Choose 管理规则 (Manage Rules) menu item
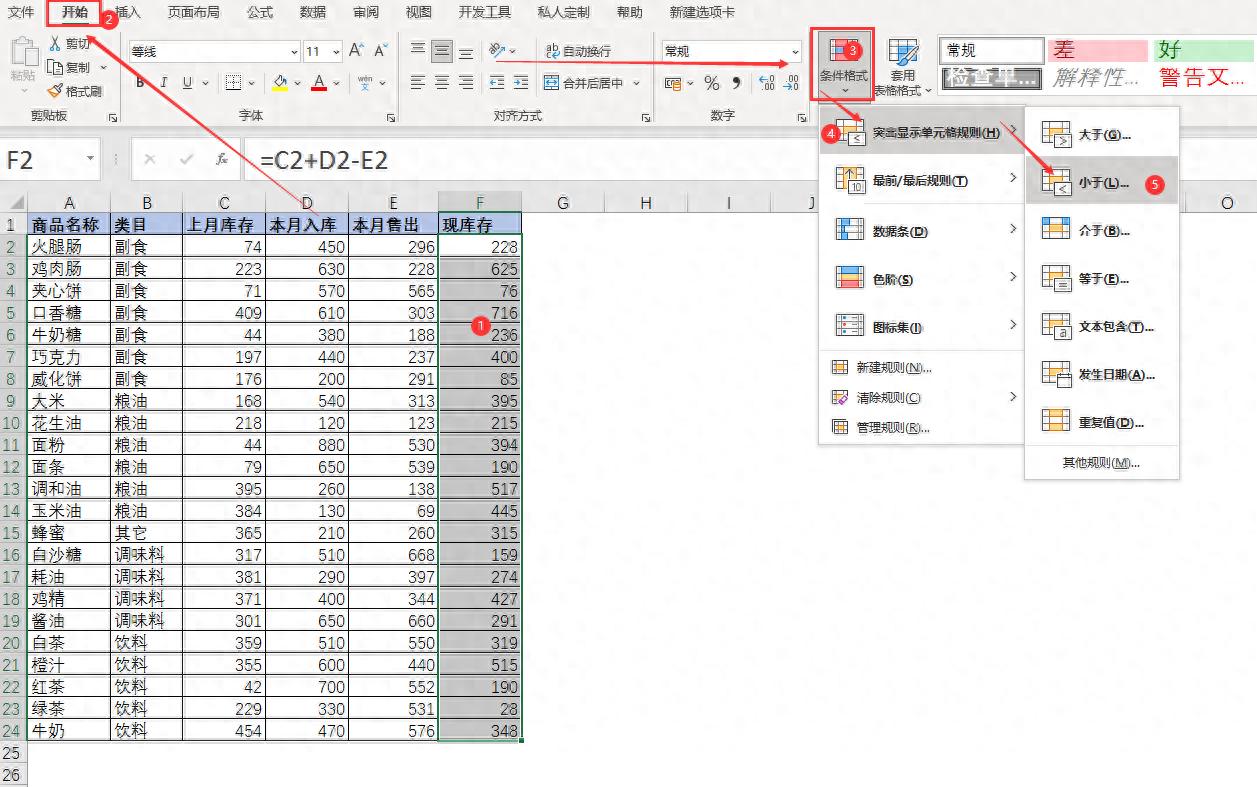Screen dimensions: 1257x787 [923, 428]
